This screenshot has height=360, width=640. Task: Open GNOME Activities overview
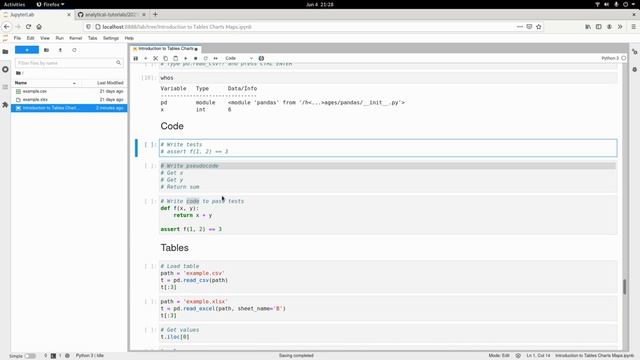[14, 4]
